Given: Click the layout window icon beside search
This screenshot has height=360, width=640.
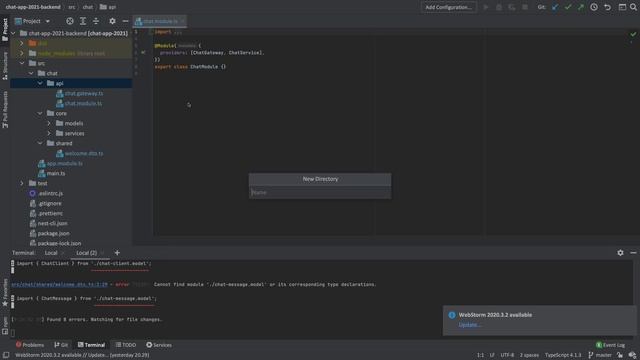Looking at the screenshot, I should [622, 7].
